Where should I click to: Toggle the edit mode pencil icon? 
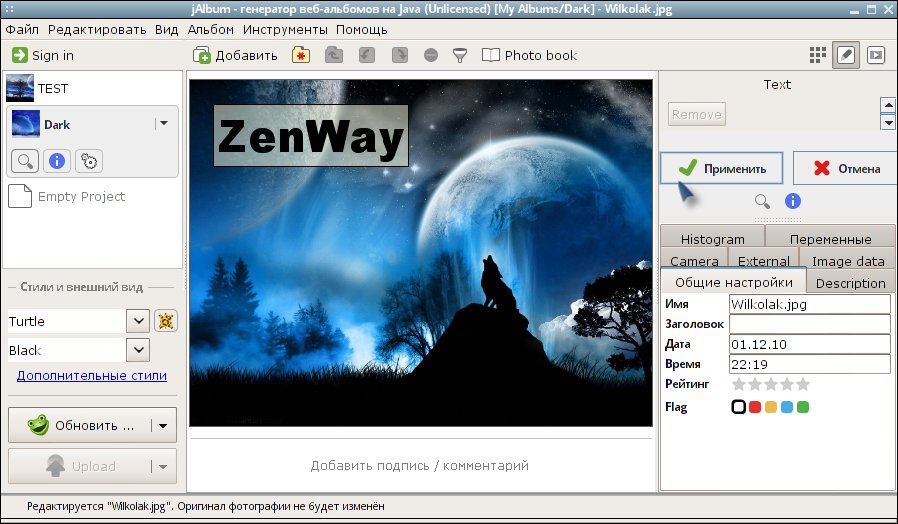pos(846,55)
